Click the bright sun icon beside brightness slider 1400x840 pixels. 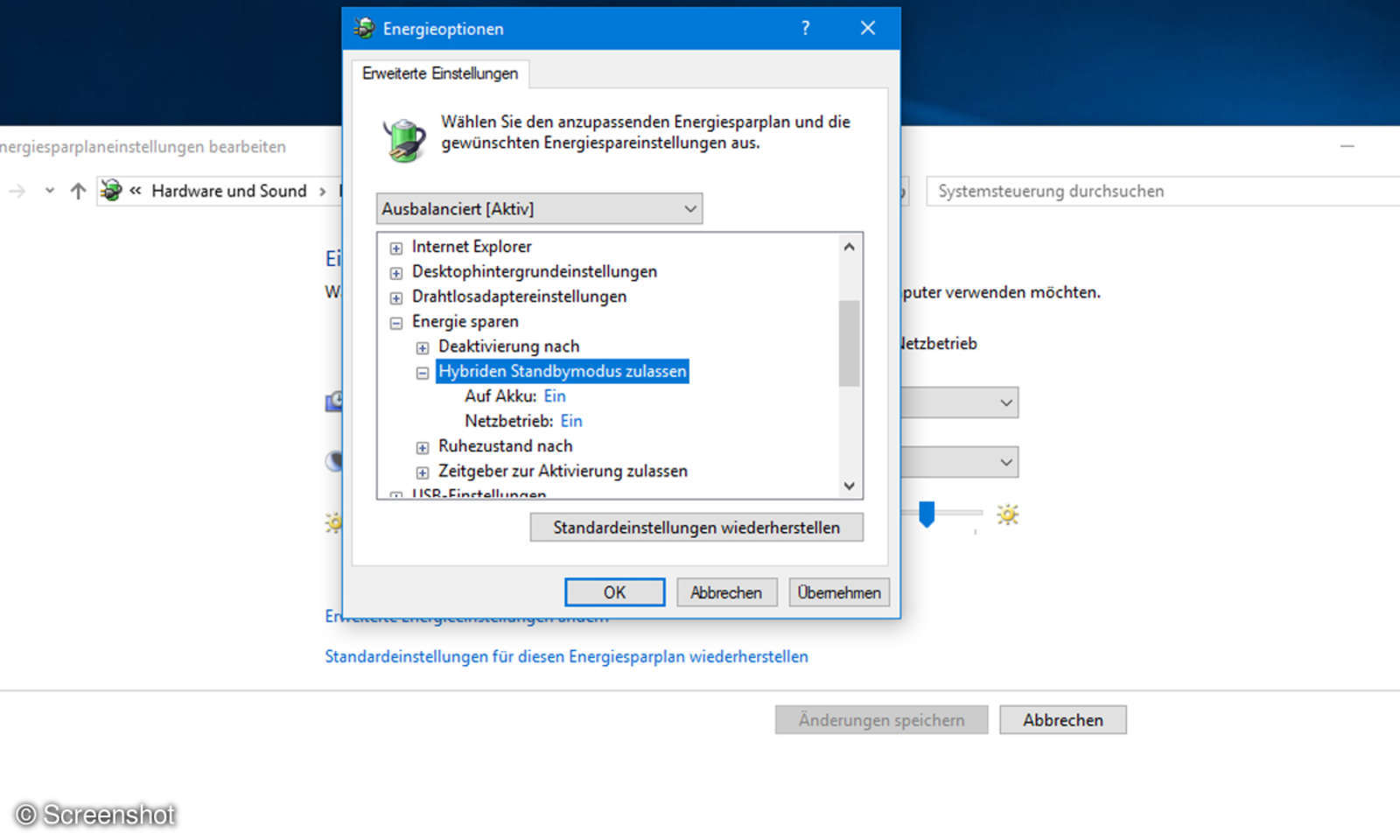coord(1007,515)
